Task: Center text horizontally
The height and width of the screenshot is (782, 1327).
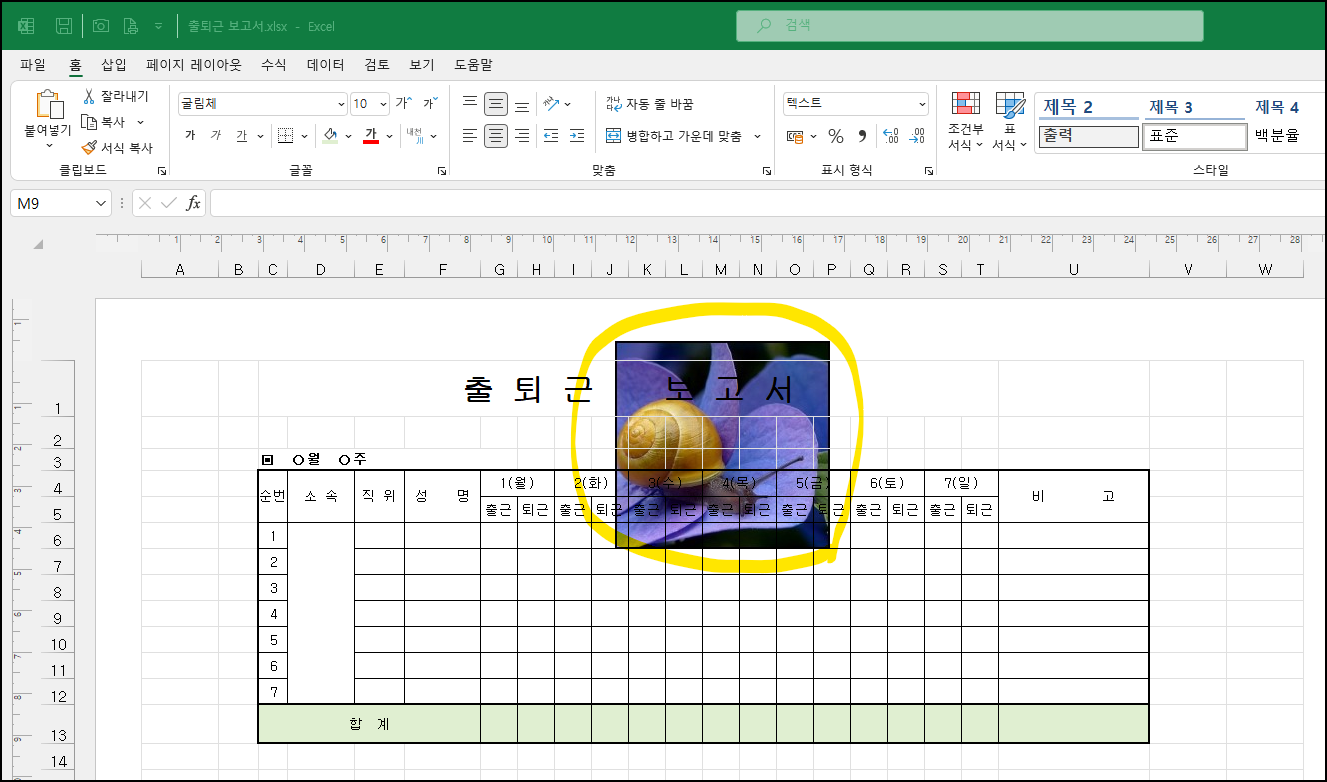Action: click(496, 136)
